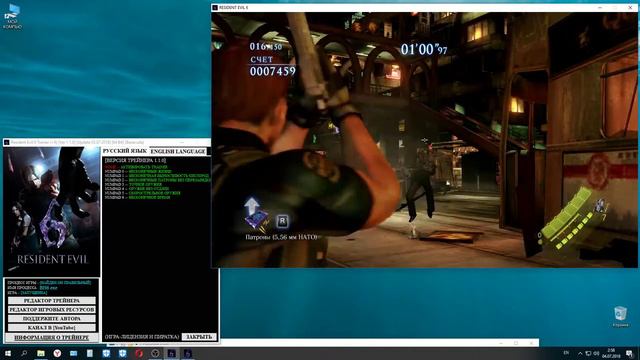640x360 pixels.
Task: Click the R key prompt in game
Action: 282,221
